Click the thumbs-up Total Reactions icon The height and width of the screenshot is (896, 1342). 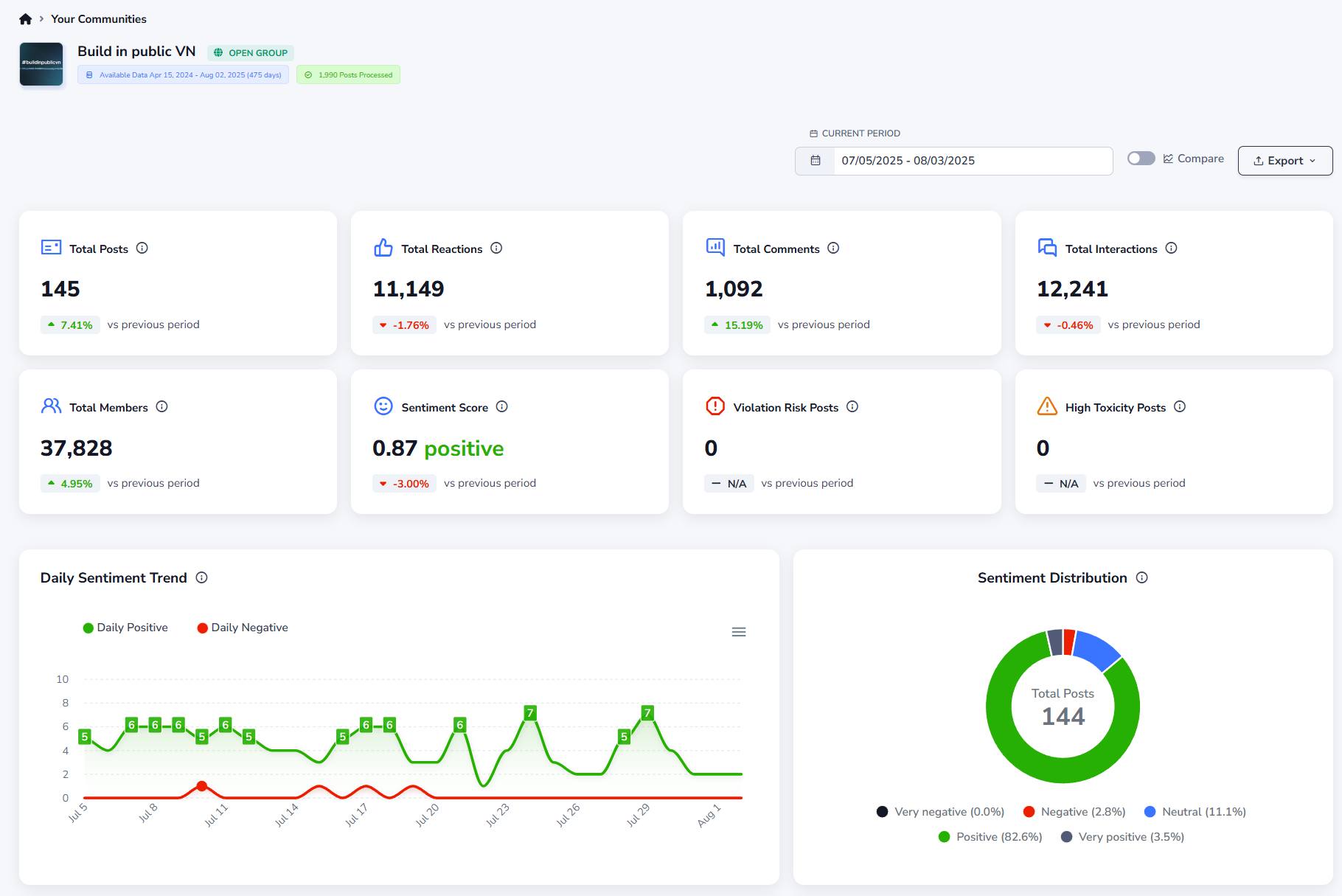[x=383, y=248]
